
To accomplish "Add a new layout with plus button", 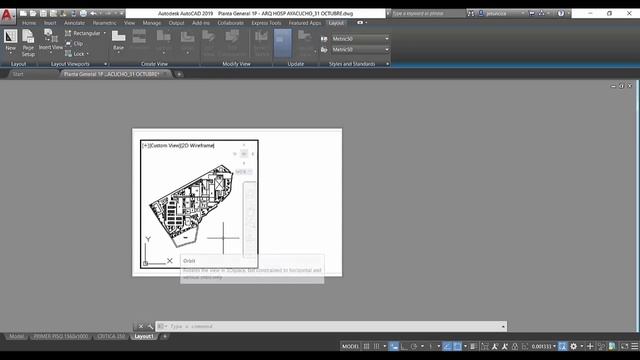I will (x=165, y=336).
